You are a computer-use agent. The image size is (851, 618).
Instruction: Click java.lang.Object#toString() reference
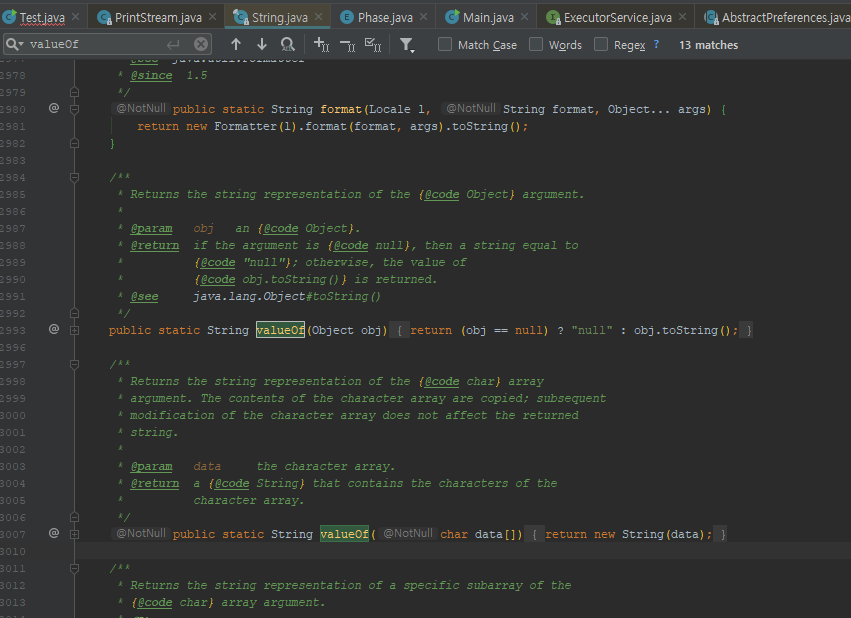point(287,296)
